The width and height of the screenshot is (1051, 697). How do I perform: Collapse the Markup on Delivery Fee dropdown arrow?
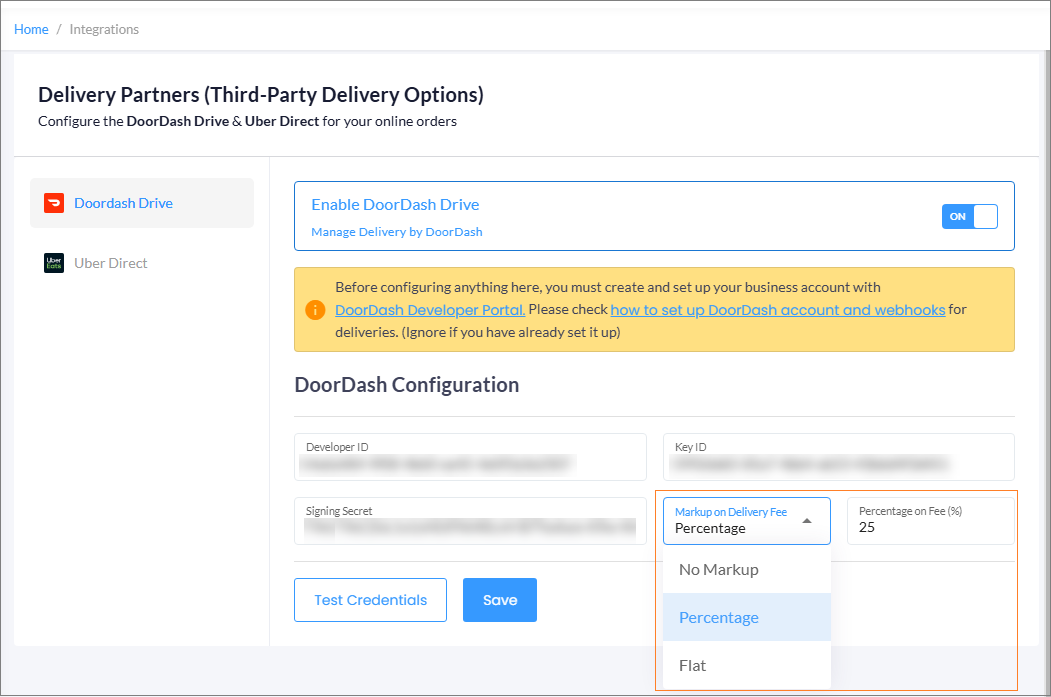point(807,521)
